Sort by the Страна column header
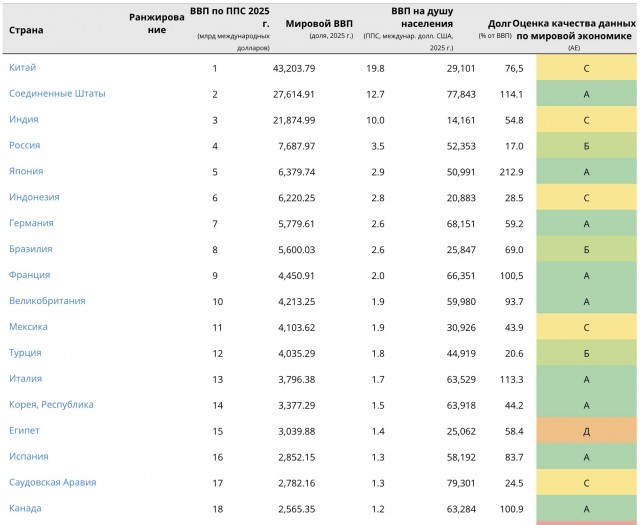The height and width of the screenshot is (525, 640). coord(26,30)
